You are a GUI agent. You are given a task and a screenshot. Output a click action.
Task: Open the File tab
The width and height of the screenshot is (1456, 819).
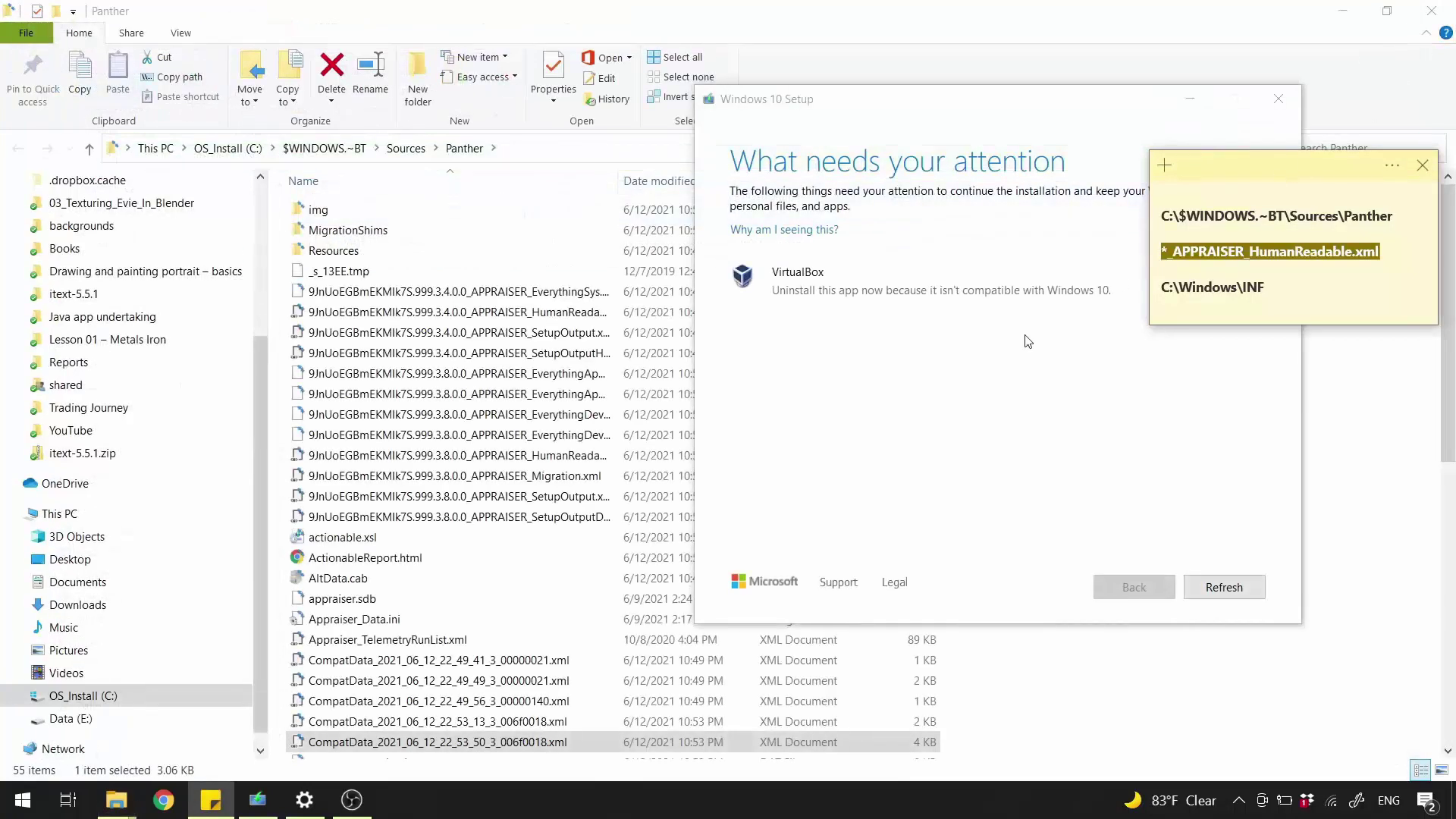[26, 33]
